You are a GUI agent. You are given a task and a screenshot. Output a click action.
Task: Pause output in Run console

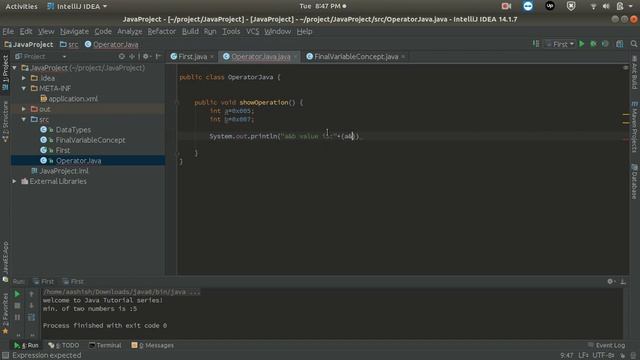(x=17, y=317)
